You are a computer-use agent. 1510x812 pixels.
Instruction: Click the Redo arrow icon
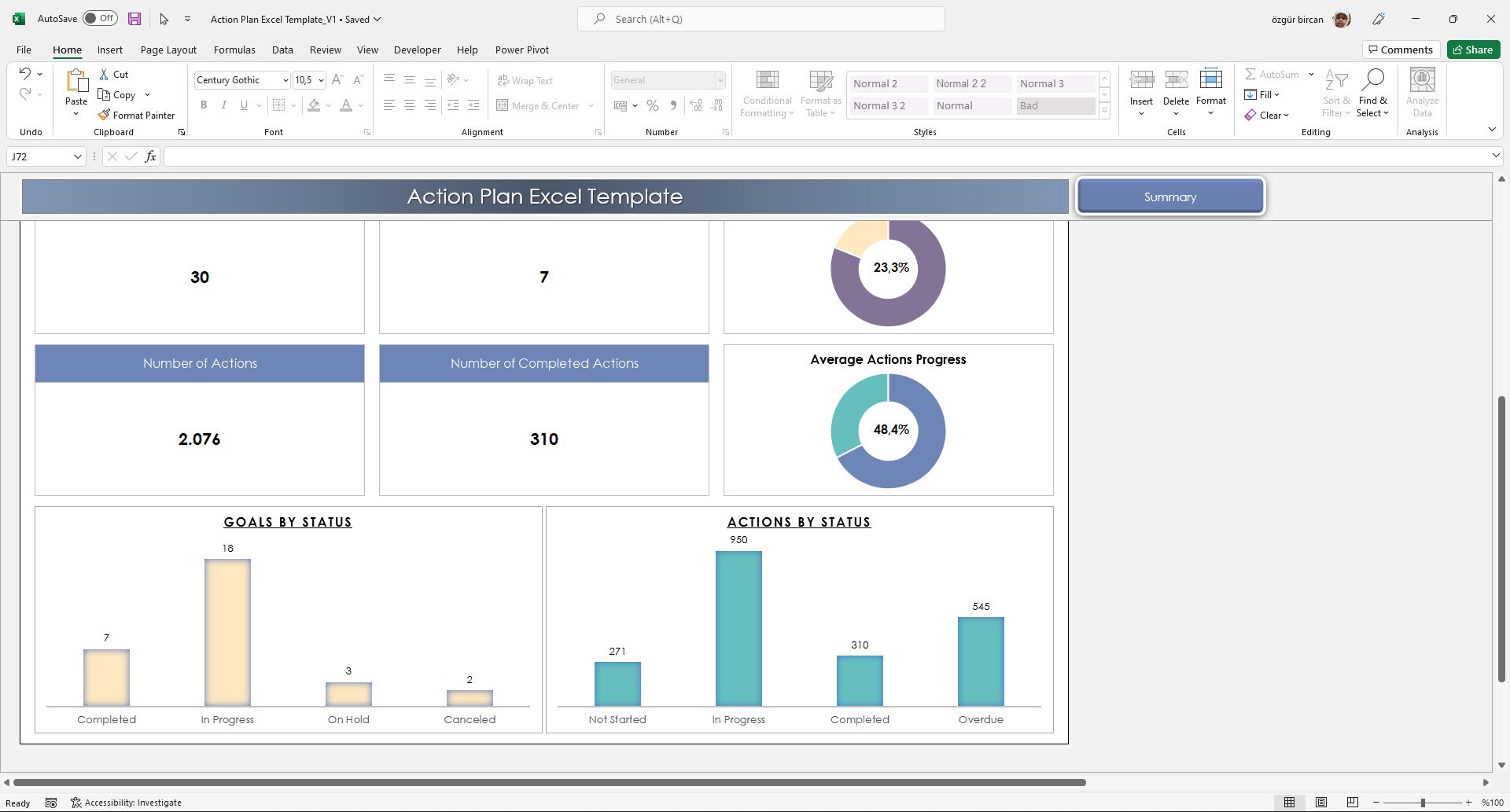point(25,94)
